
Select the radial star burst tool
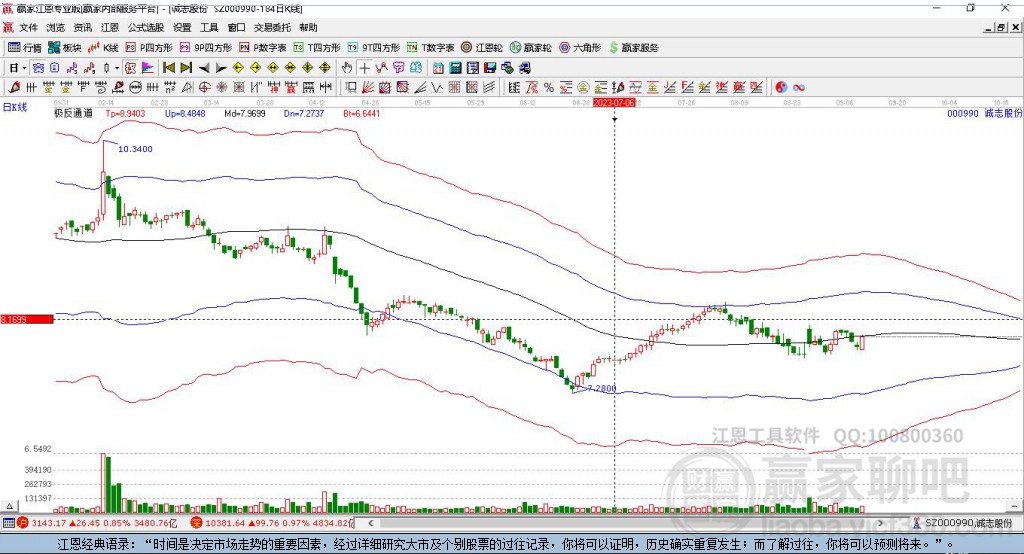click(x=221, y=87)
